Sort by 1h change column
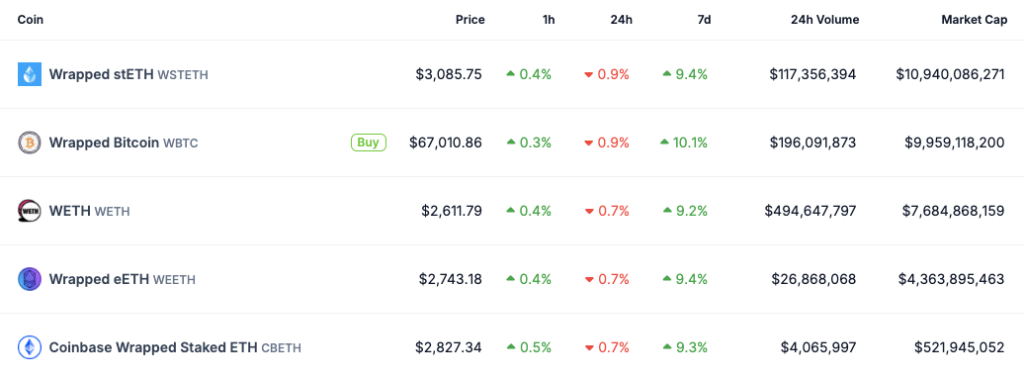Viewport: 1024px width, 380px height. click(549, 20)
